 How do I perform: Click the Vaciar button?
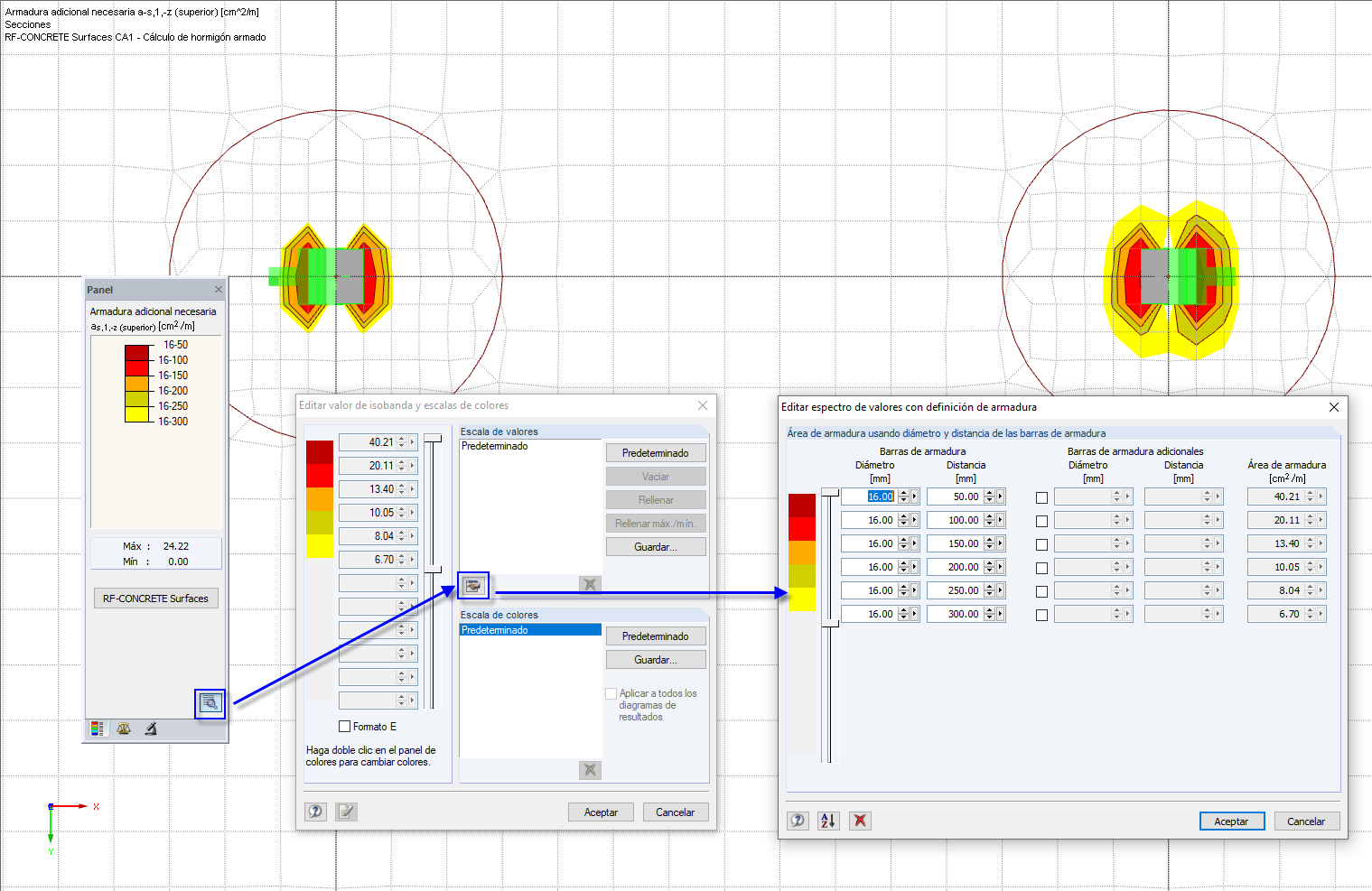pyautogui.click(x=656, y=477)
